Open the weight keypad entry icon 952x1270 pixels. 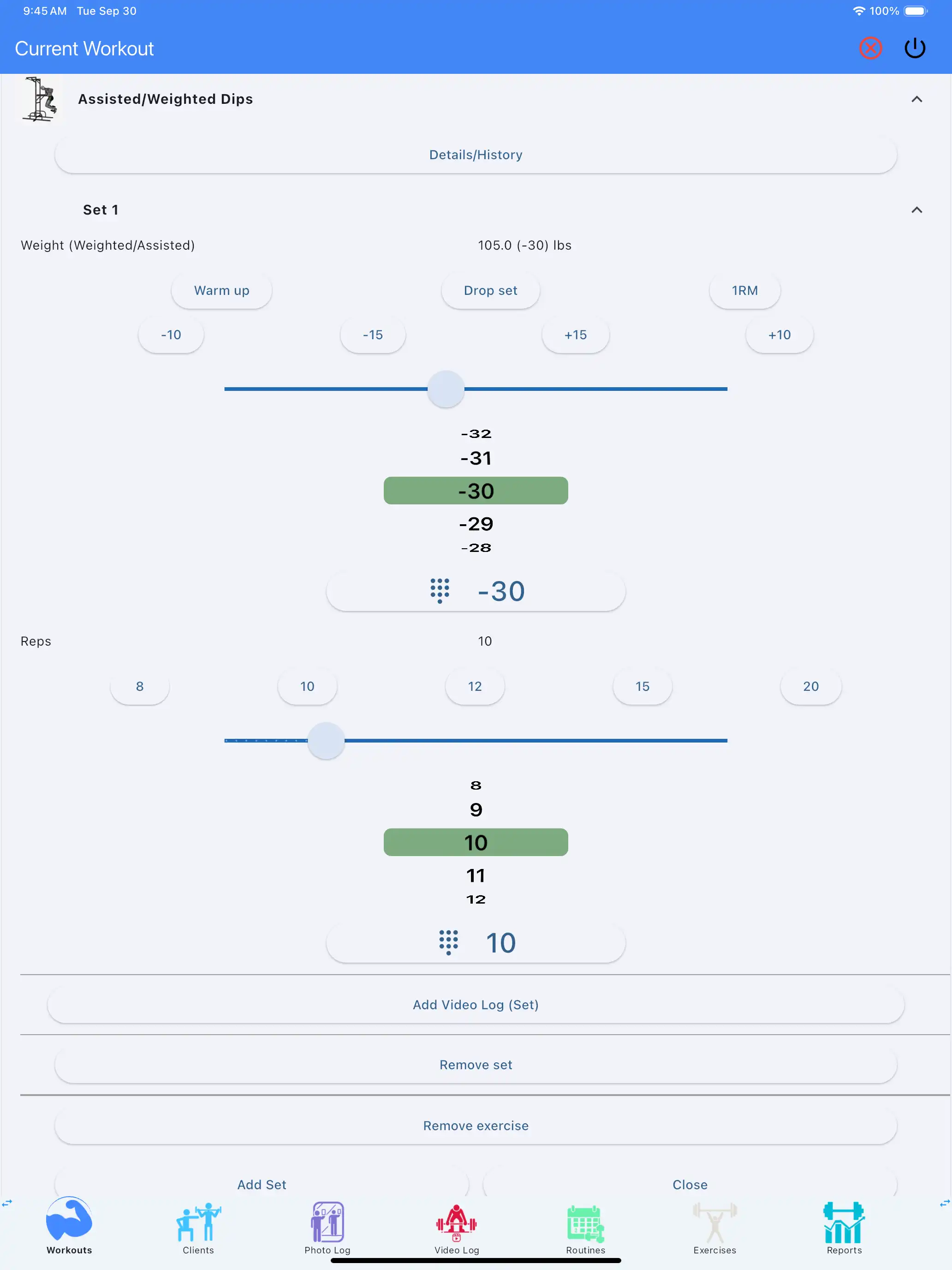click(440, 591)
